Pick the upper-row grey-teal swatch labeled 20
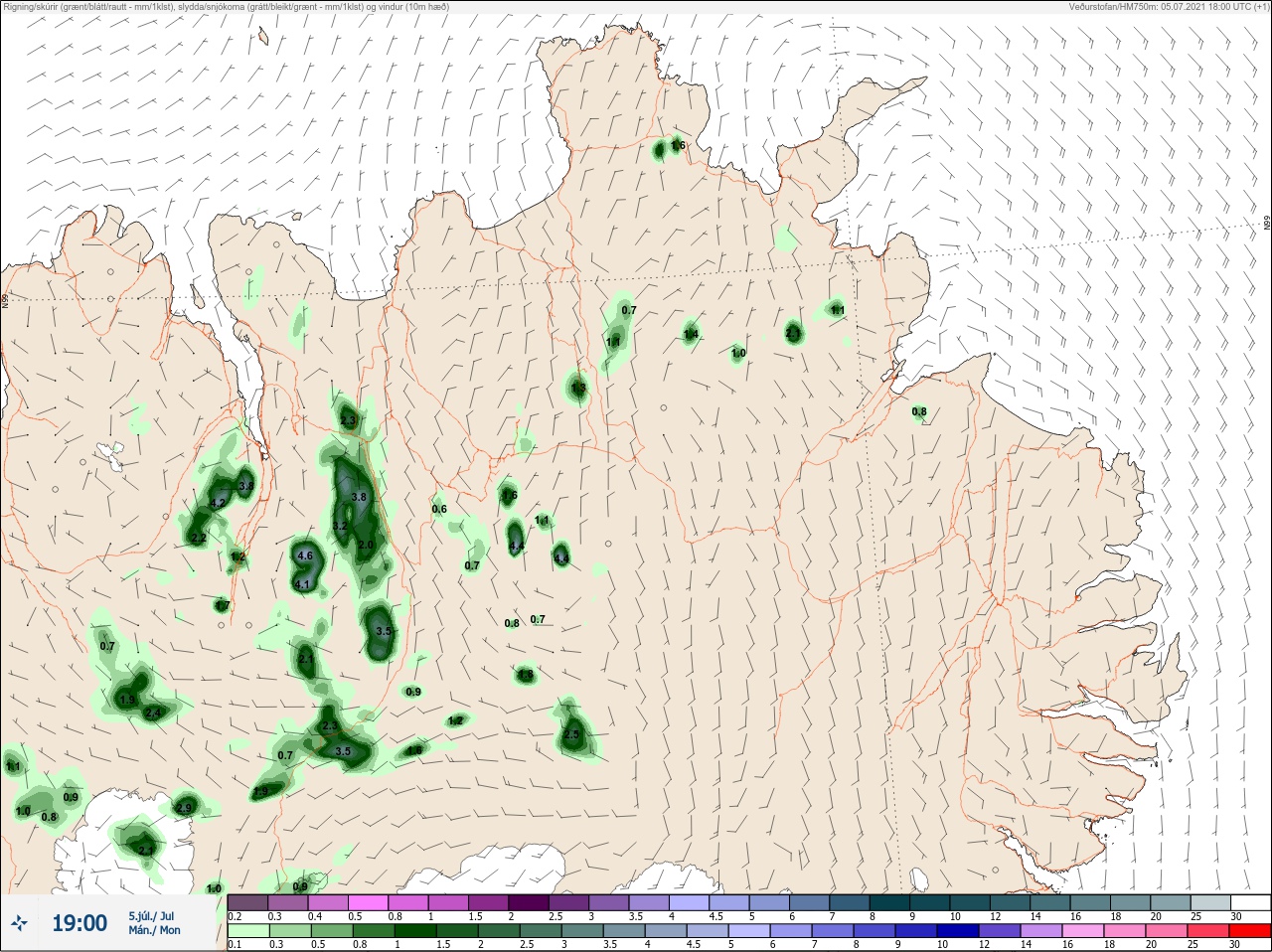Viewport: 1272px width, 952px height. point(1170,902)
